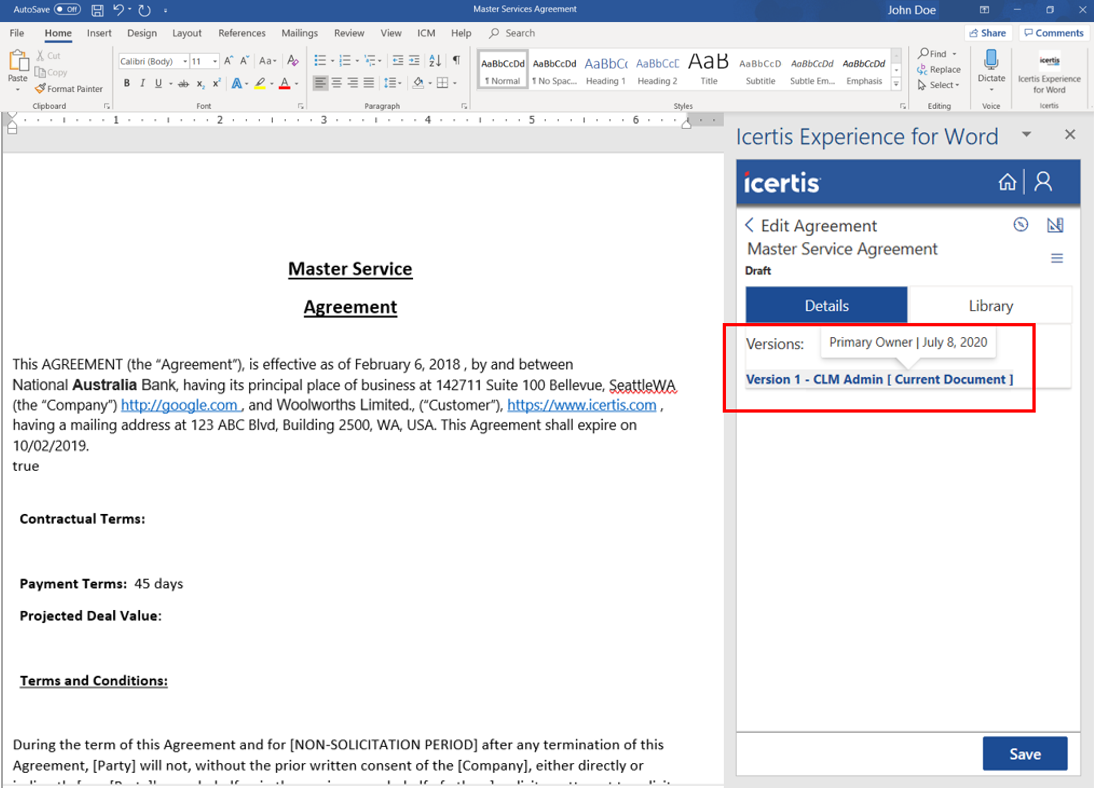Clear all formatting icon
The height and width of the screenshot is (788, 1094).
coord(293,61)
